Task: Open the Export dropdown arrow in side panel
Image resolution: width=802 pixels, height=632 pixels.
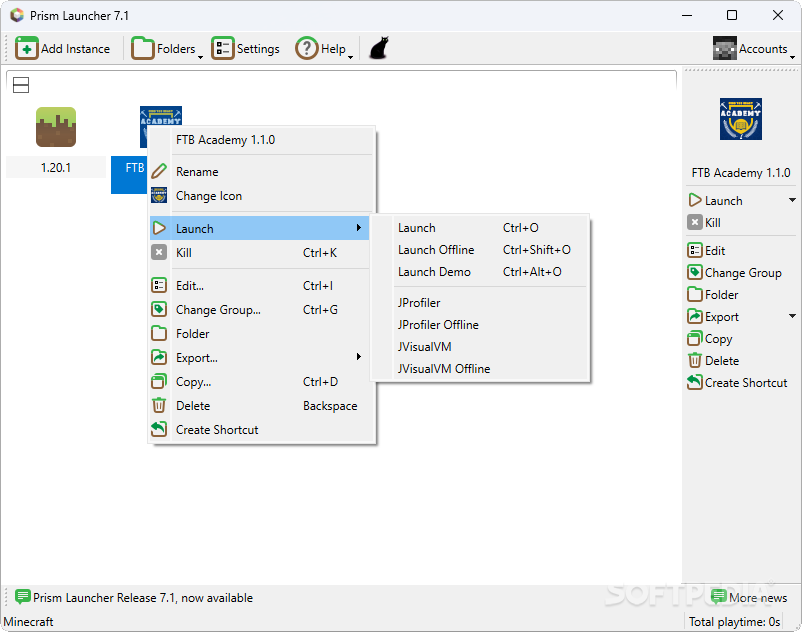Action: point(792,317)
